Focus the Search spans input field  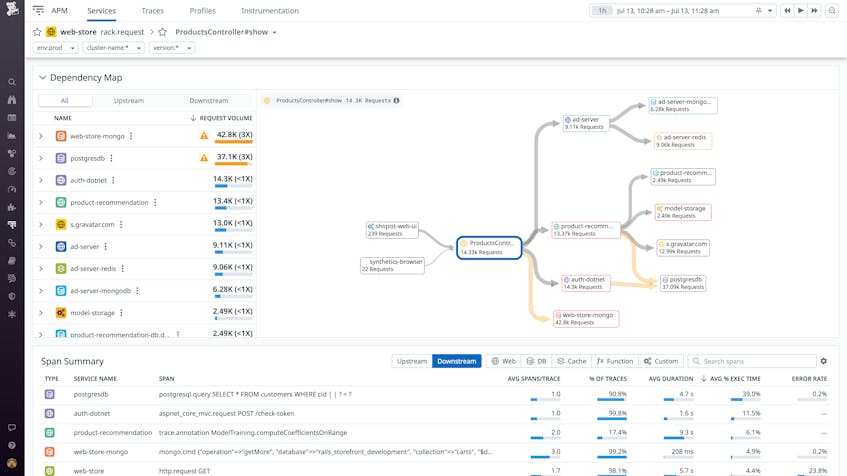pyautogui.click(x=751, y=361)
